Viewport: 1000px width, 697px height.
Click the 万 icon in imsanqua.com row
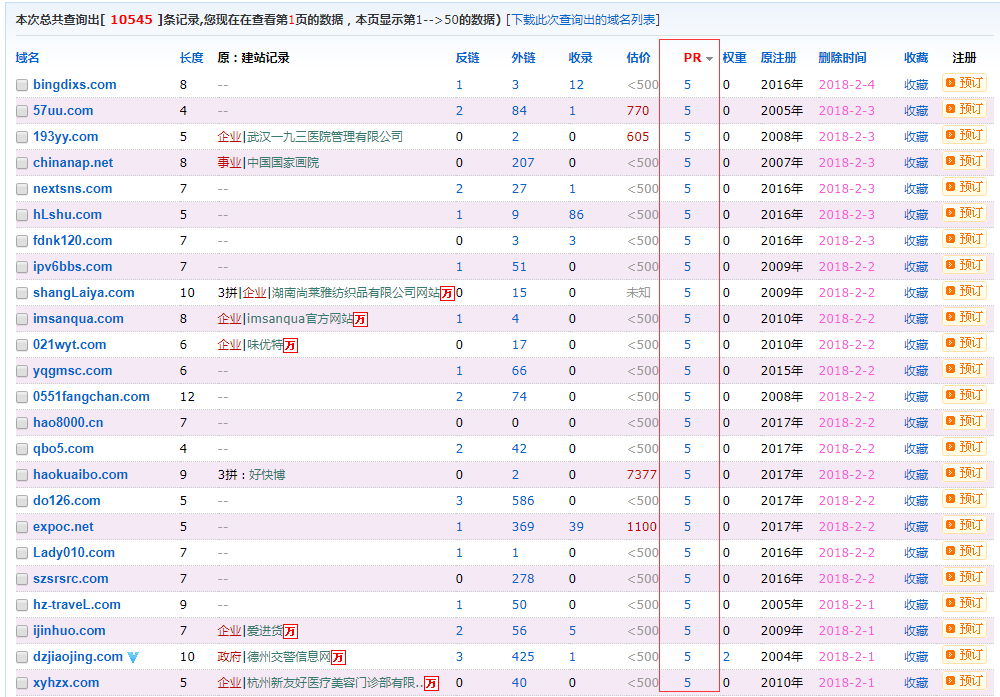[x=360, y=319]
